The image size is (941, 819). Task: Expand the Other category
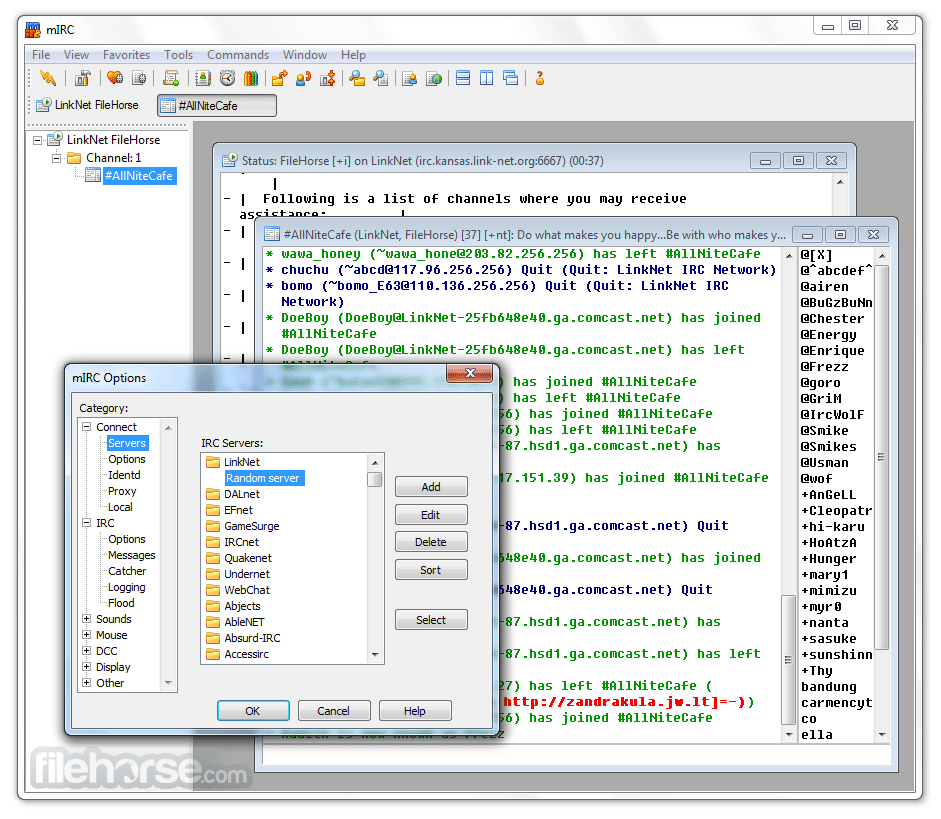86,683
